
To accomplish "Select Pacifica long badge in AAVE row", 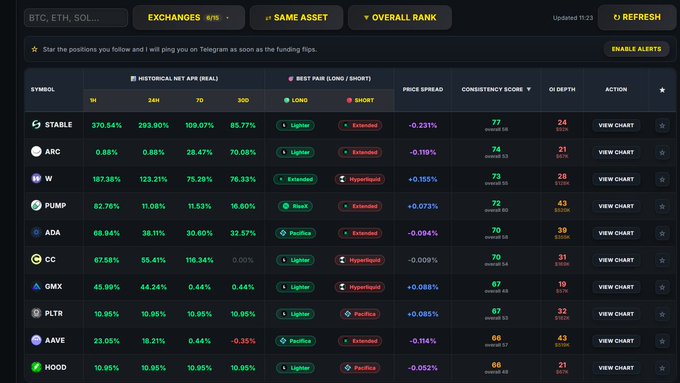I will click(295, 341).
